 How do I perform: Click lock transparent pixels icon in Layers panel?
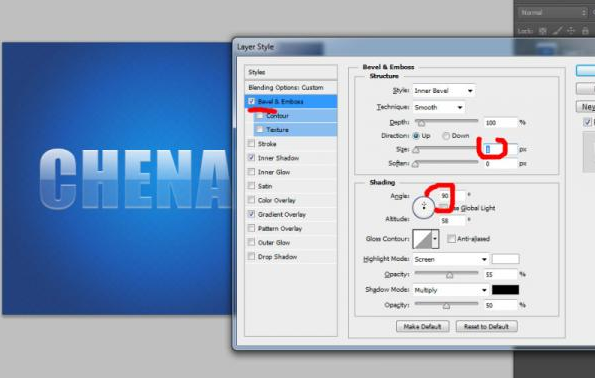543,31
